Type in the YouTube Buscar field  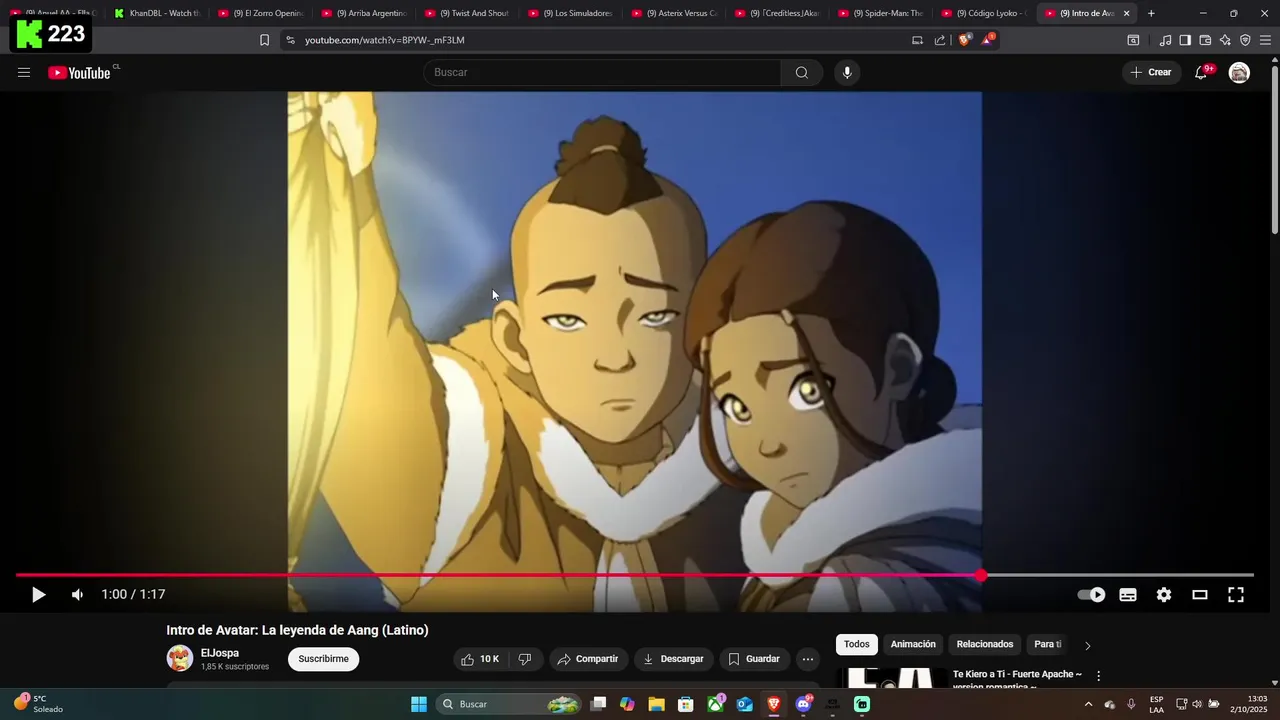[602, 72]
